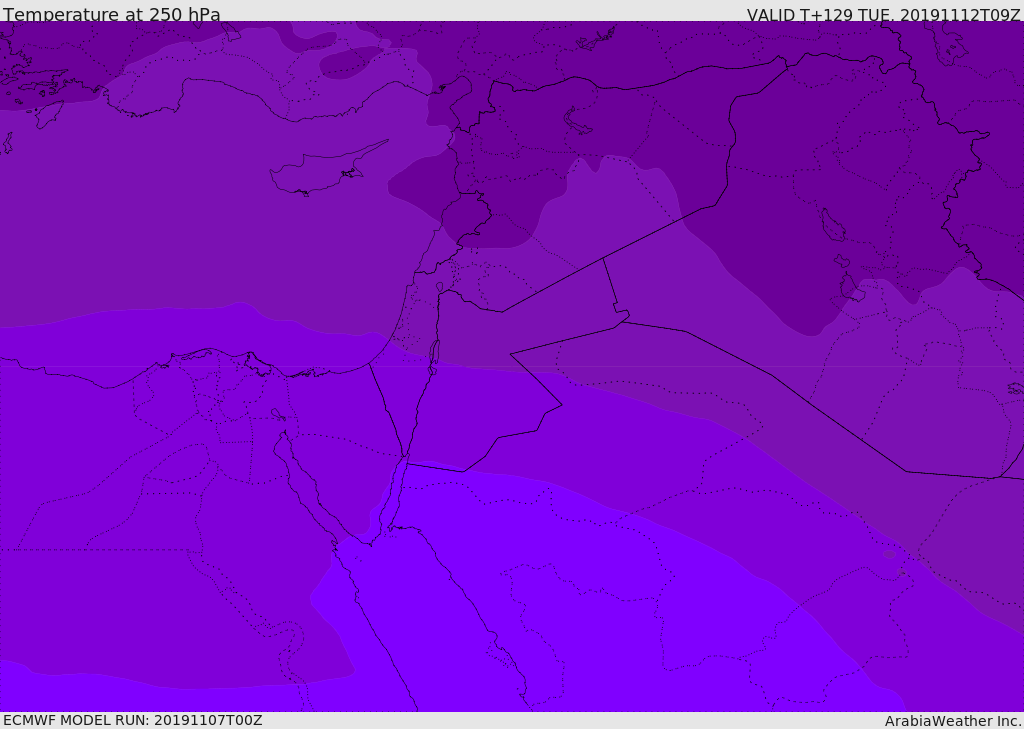Click the 'ECMWF MODEL RUN: 20191107T00Z' label
Screen dimensions: 1024x729
point(133,720)
